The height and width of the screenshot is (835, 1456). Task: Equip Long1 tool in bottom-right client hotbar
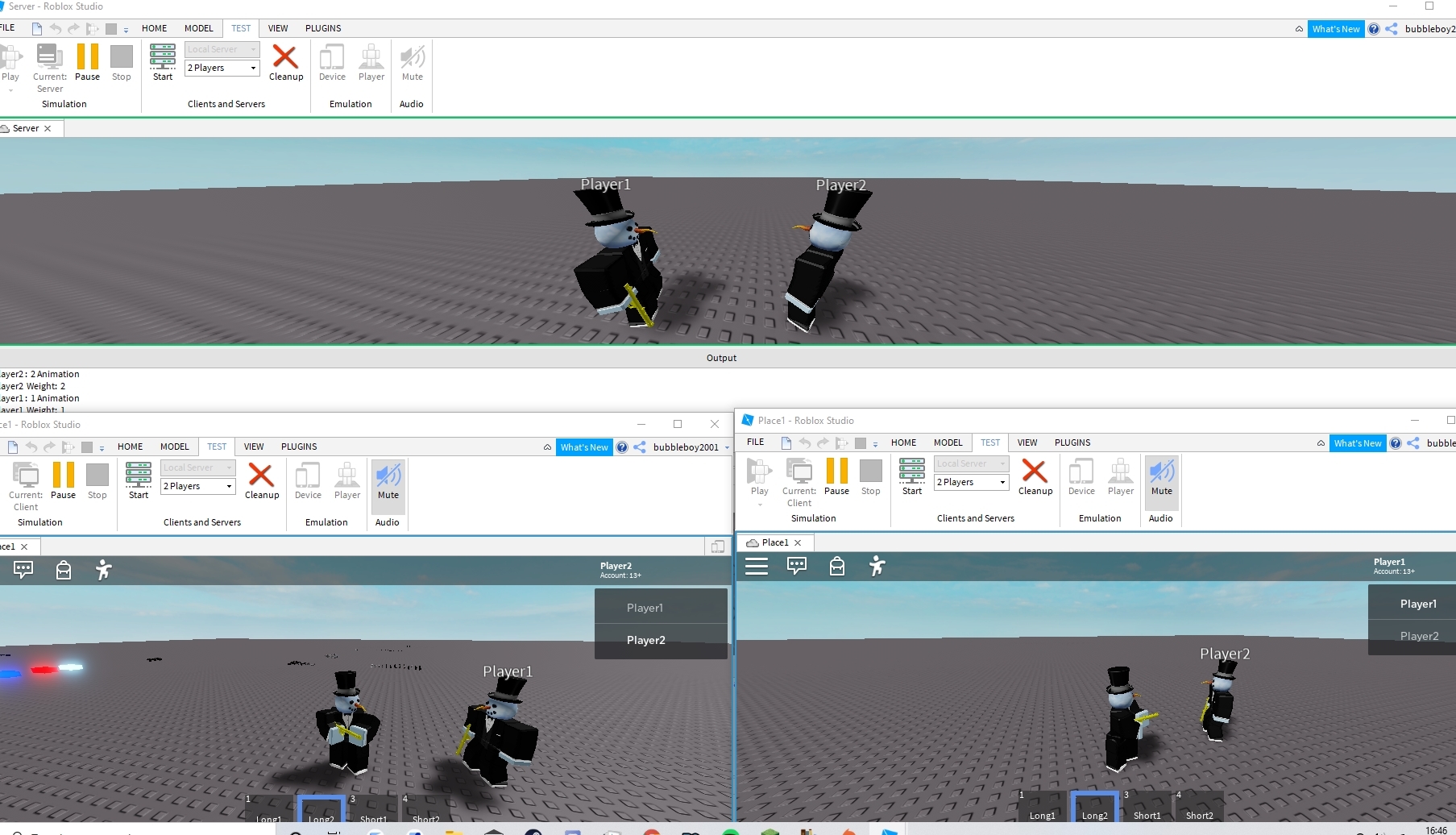tap(1042, 806)
